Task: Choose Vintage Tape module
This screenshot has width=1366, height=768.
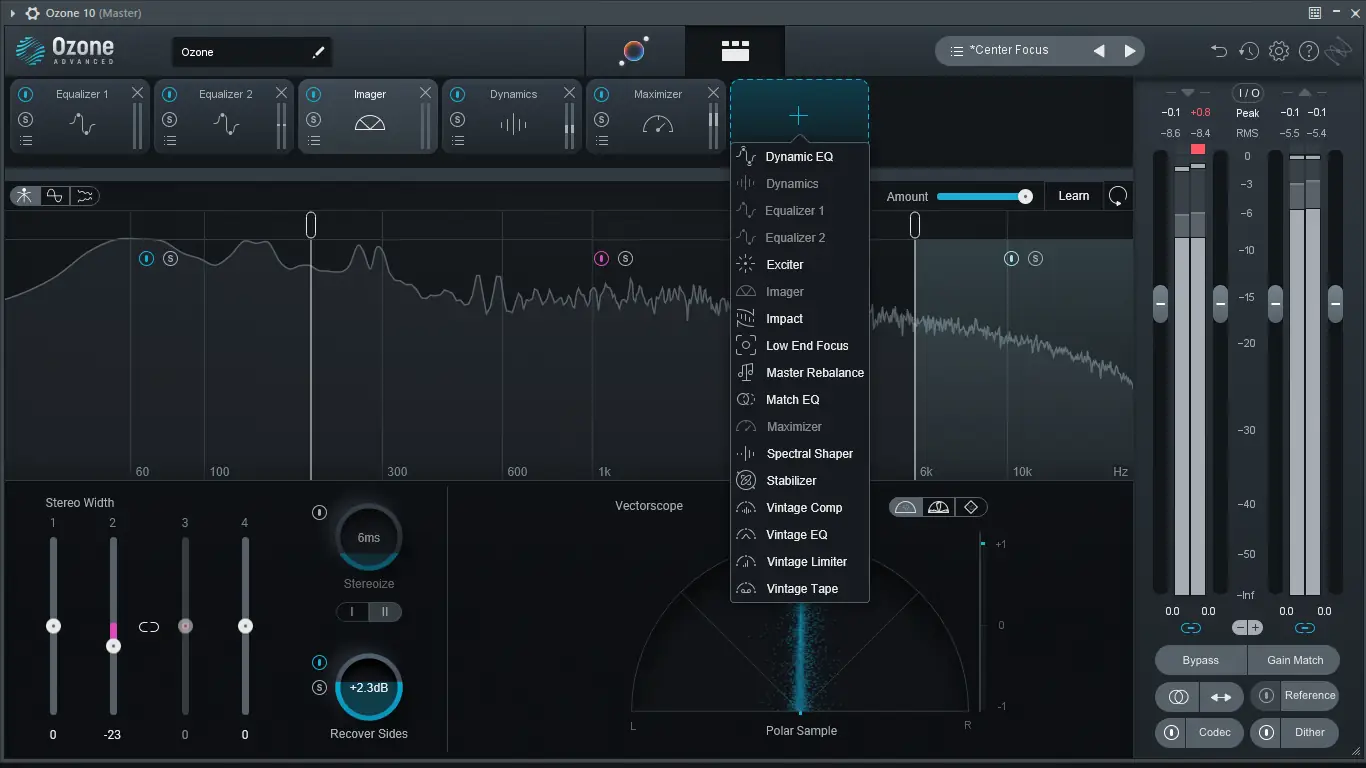Action: 800,589
